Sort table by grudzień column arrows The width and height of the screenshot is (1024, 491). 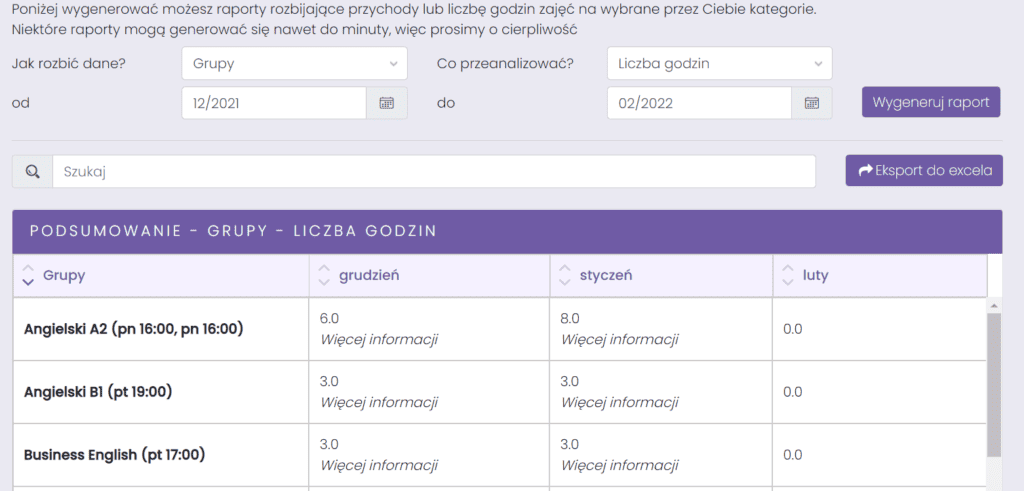(x=324, y=275)
